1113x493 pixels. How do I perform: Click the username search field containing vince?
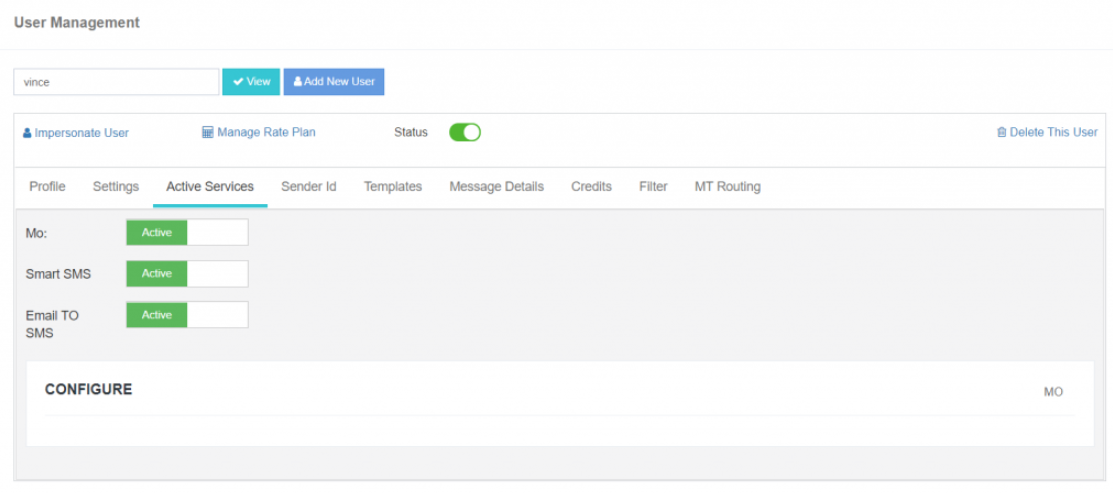pyautogui.click(x=116, y=82)
